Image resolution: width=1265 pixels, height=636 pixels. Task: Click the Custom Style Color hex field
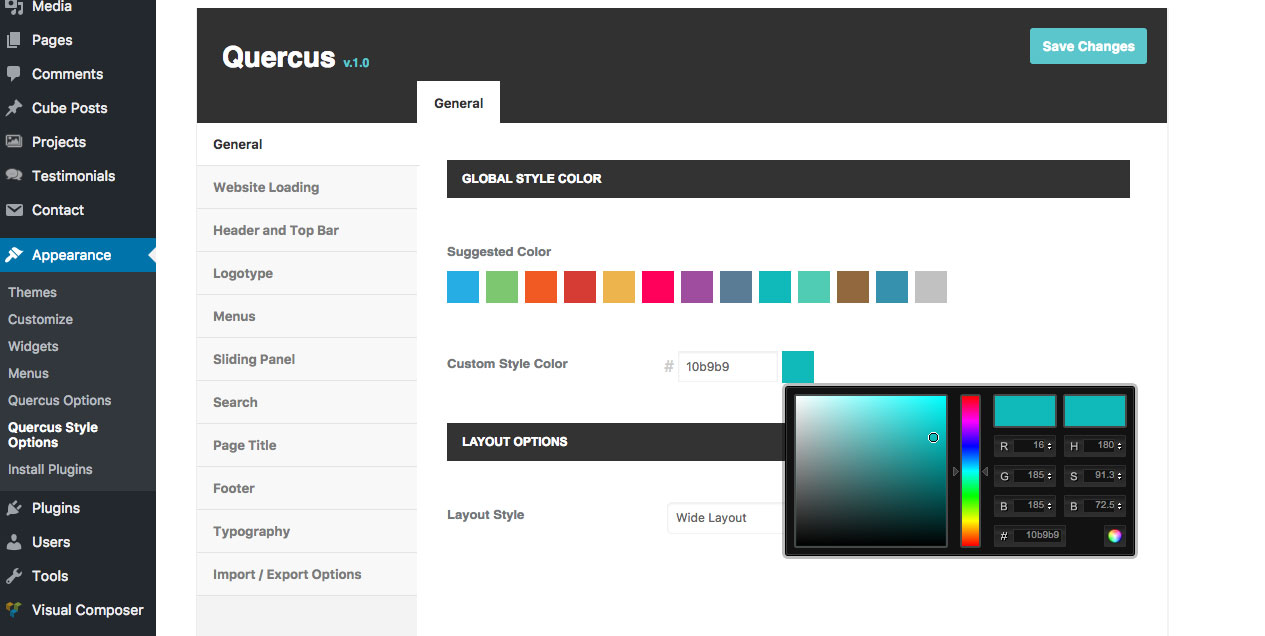tap(727, 367)
